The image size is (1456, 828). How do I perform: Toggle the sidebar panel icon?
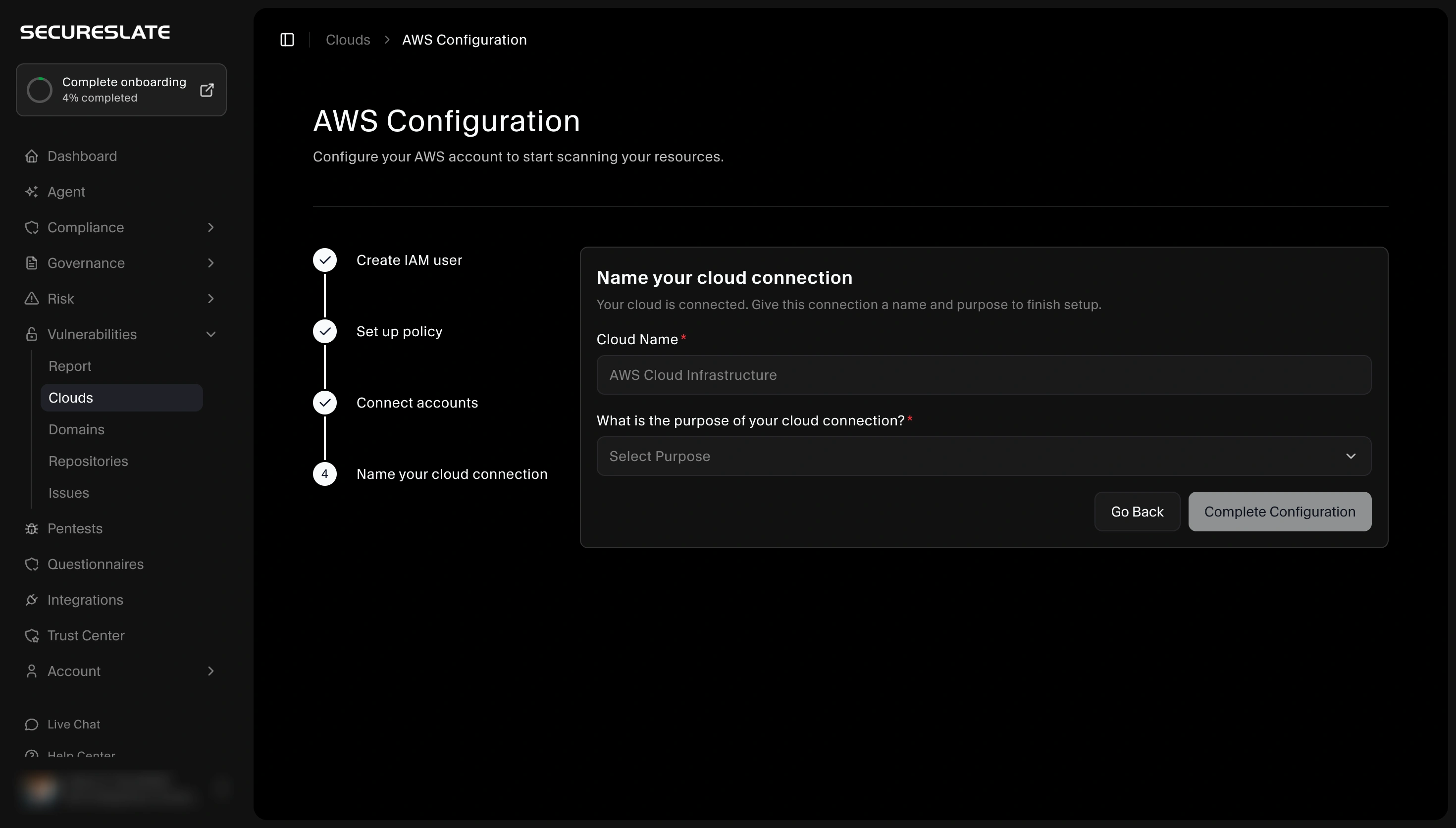(287, 40)
